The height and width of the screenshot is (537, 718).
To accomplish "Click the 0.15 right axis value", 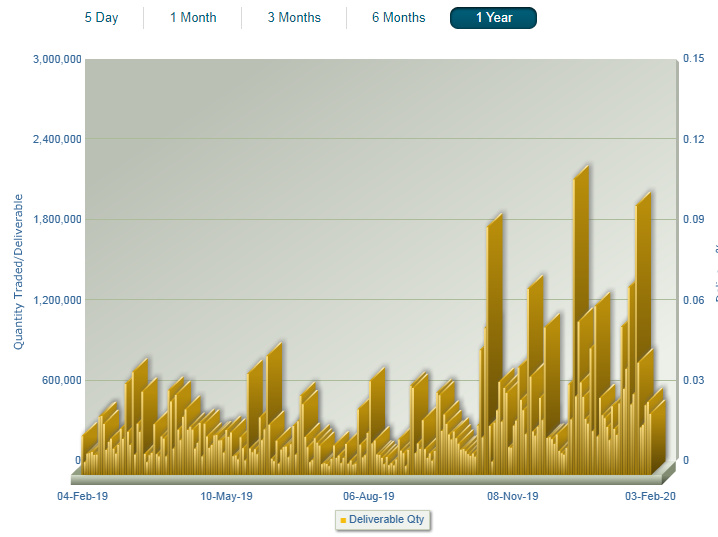I will (694, 59).
